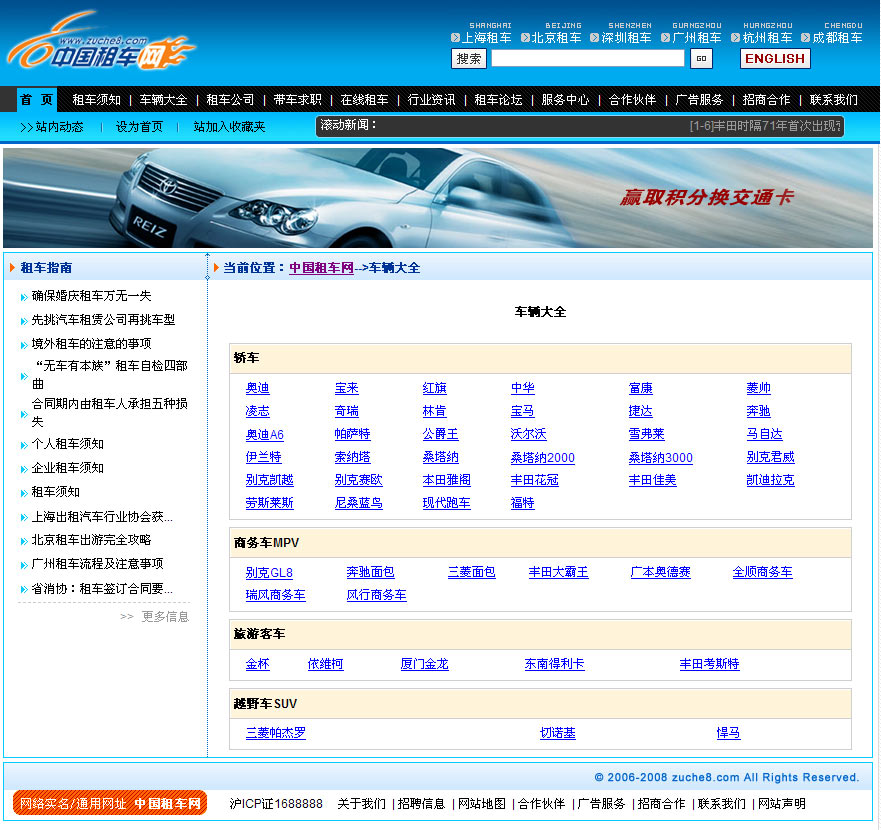Open article 境外租车的注意的事项
Screen dimensions: 881x830
[x=92, y=344]
